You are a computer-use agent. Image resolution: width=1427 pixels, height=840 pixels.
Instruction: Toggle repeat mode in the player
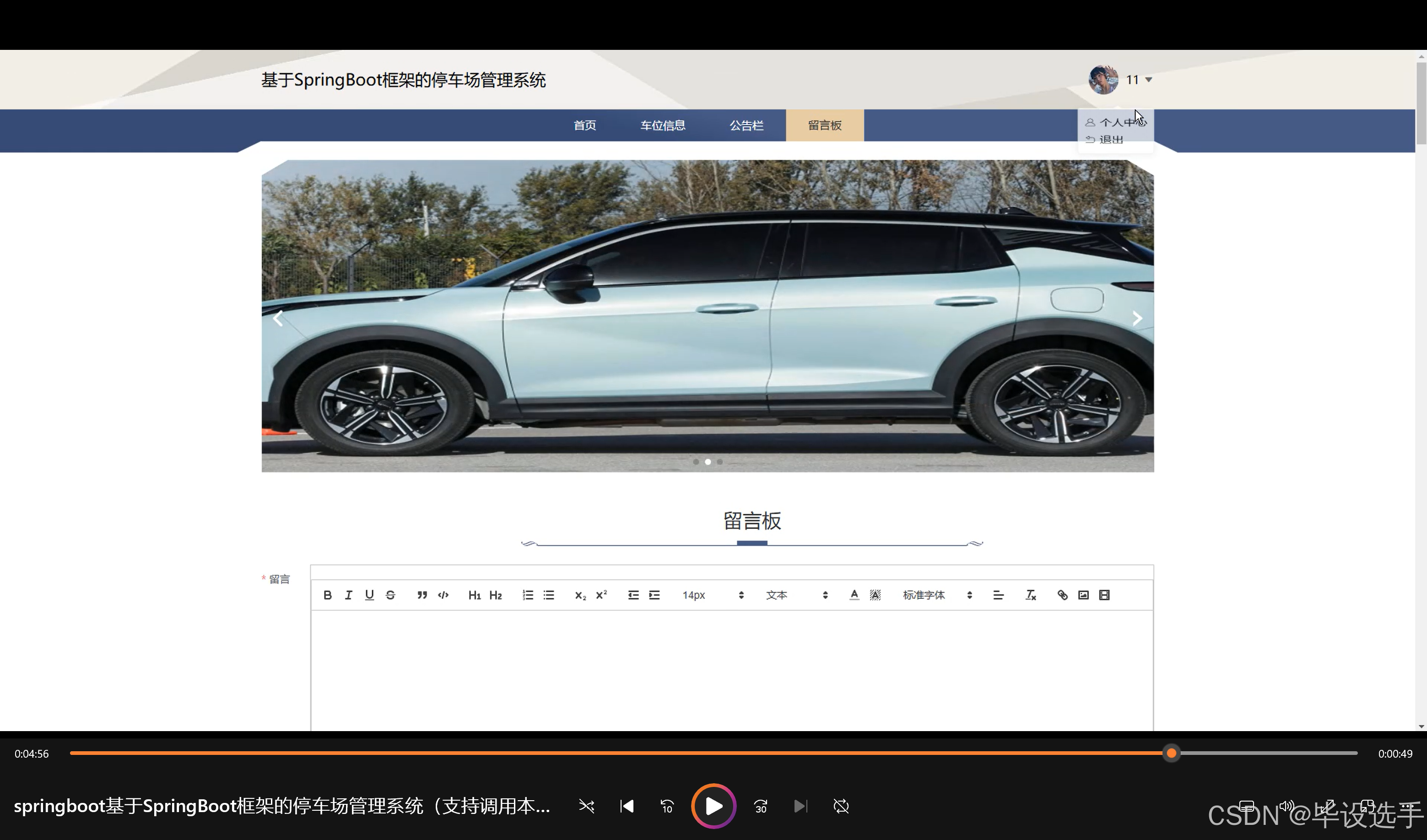[x=841, y=806]
